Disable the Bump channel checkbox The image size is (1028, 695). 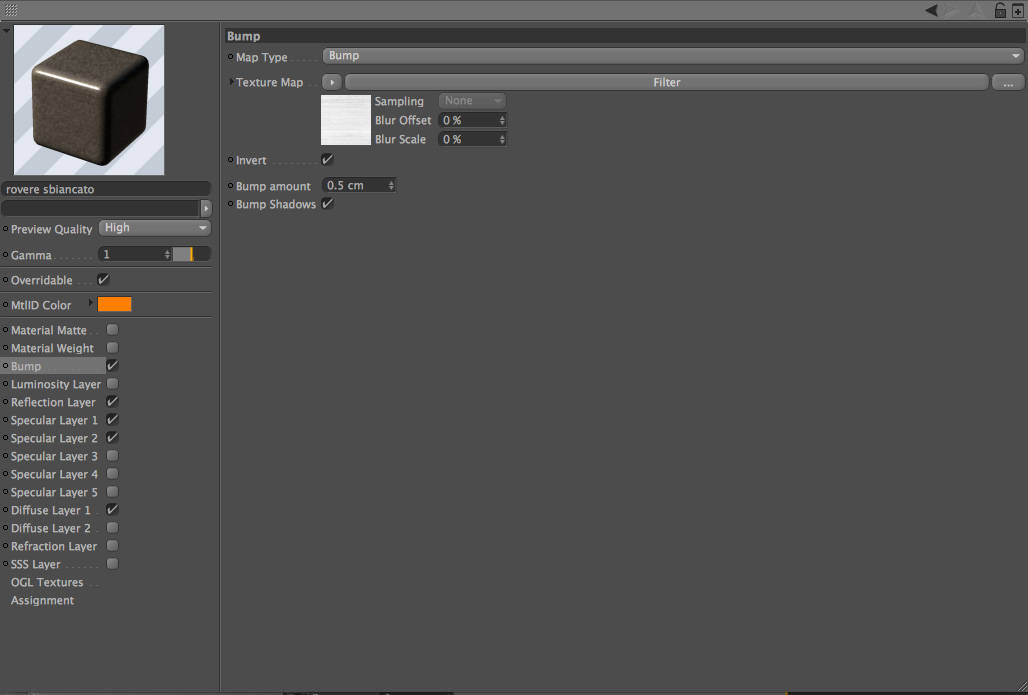(113, 365)
